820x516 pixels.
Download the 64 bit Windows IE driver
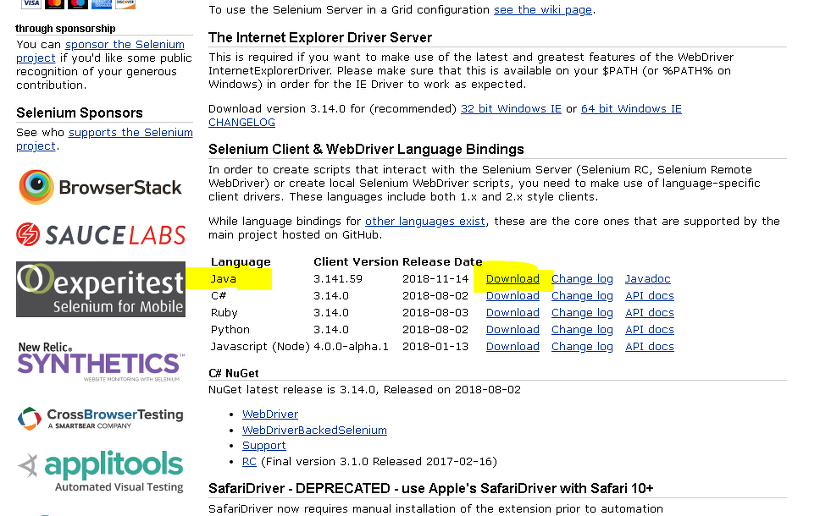click(x=631, y=109)
